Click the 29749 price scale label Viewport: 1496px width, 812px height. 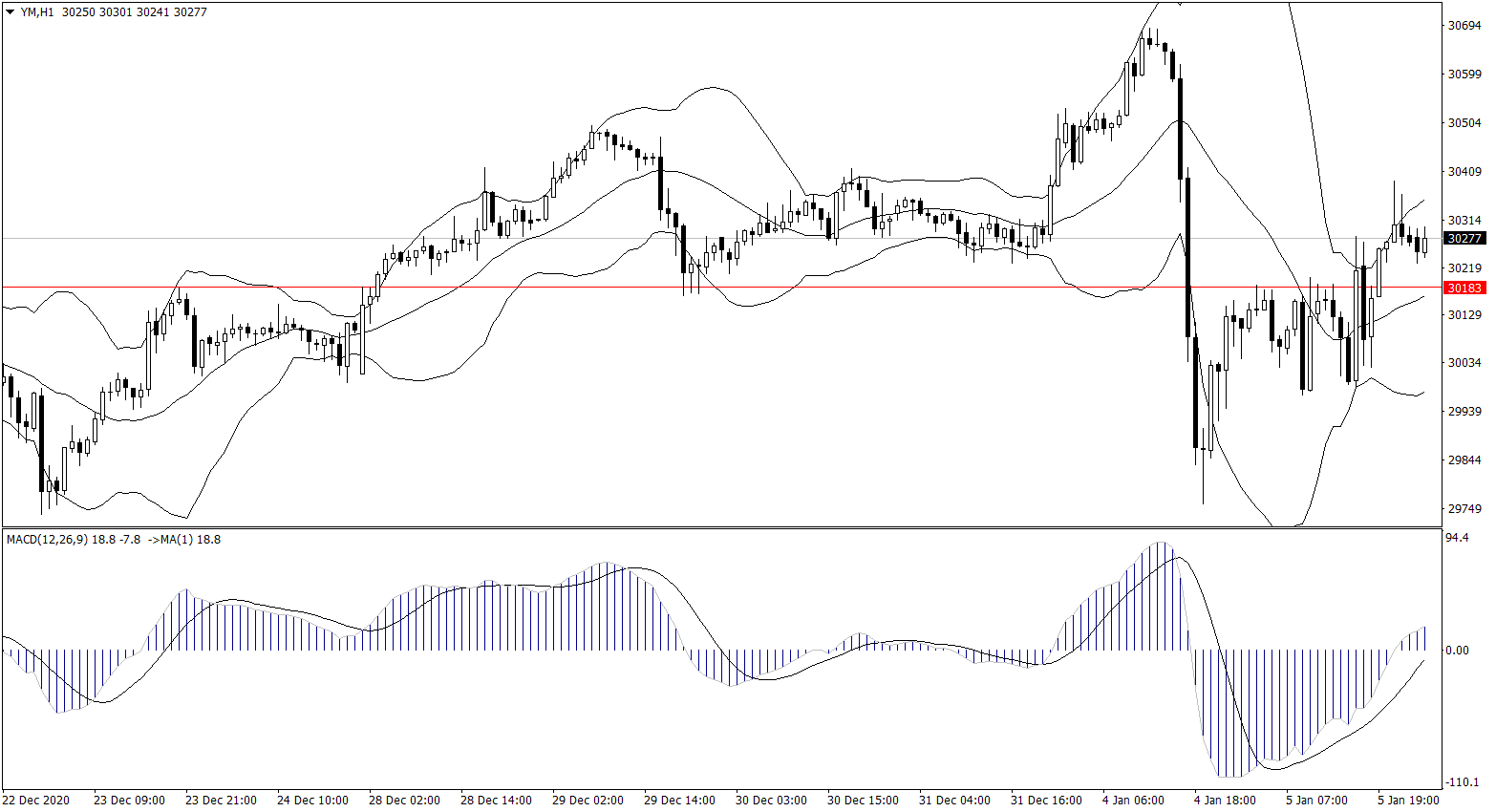[x=1464, y=509]
